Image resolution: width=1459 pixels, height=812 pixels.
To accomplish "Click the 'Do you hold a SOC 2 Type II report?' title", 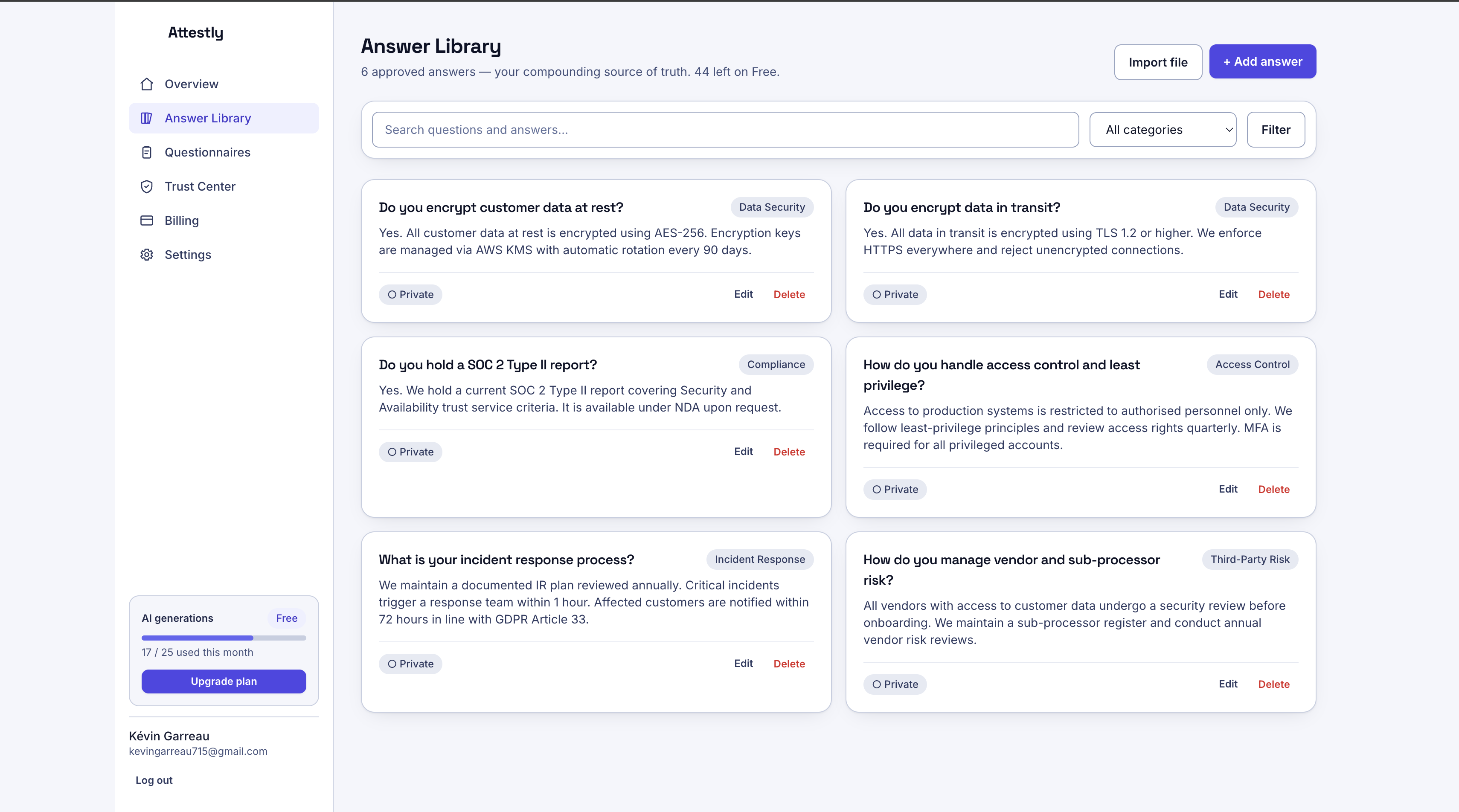I will tap(488, 365).
